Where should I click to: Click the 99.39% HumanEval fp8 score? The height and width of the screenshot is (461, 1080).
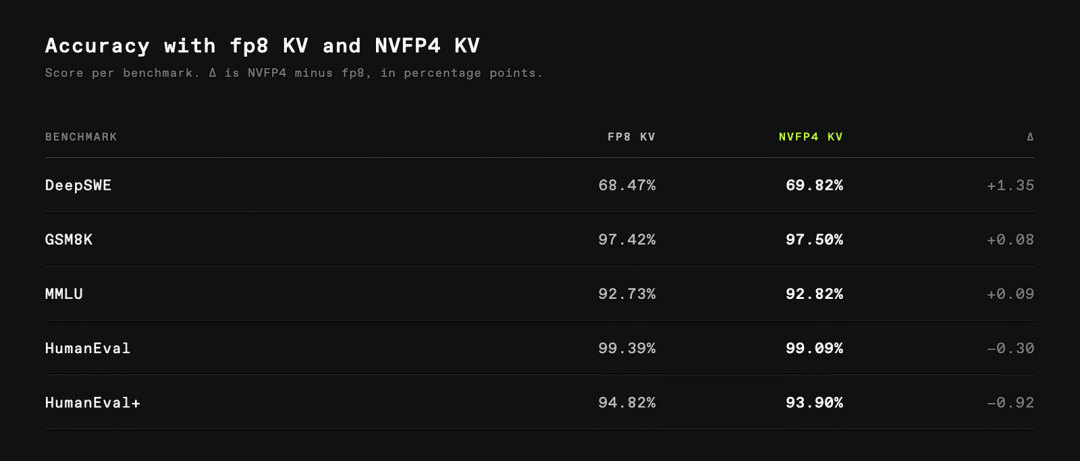[627, 348]
